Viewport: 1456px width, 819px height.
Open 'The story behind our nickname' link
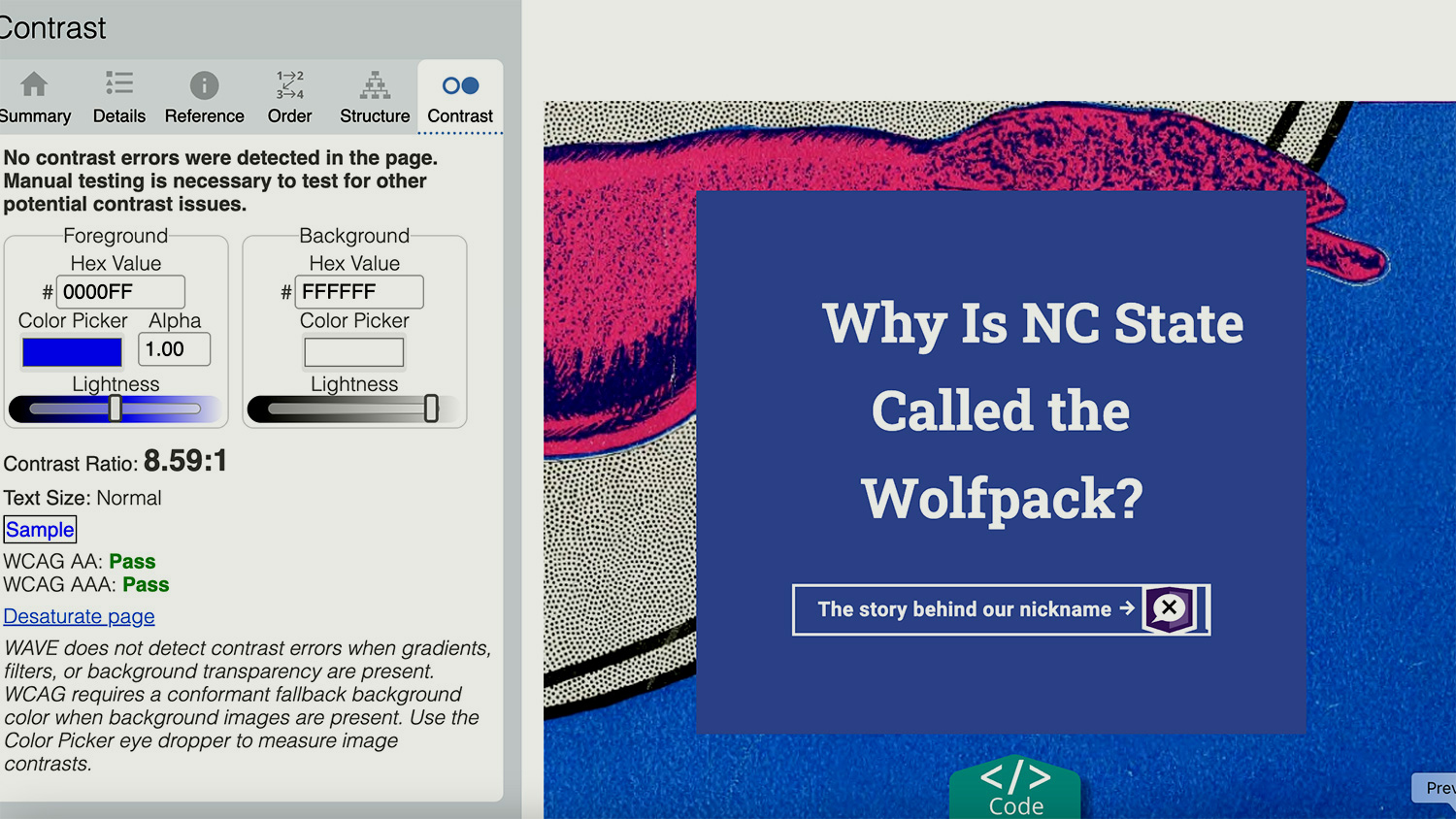click(976, 609)
